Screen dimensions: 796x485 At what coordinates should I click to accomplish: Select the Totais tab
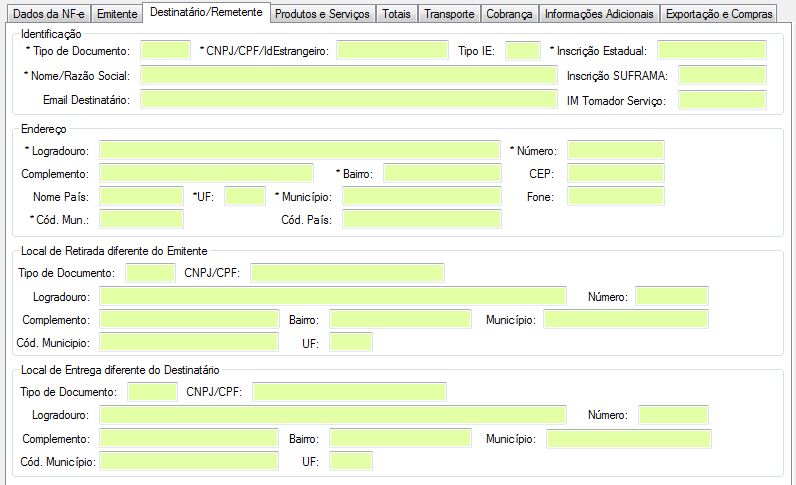click(396, 14)
